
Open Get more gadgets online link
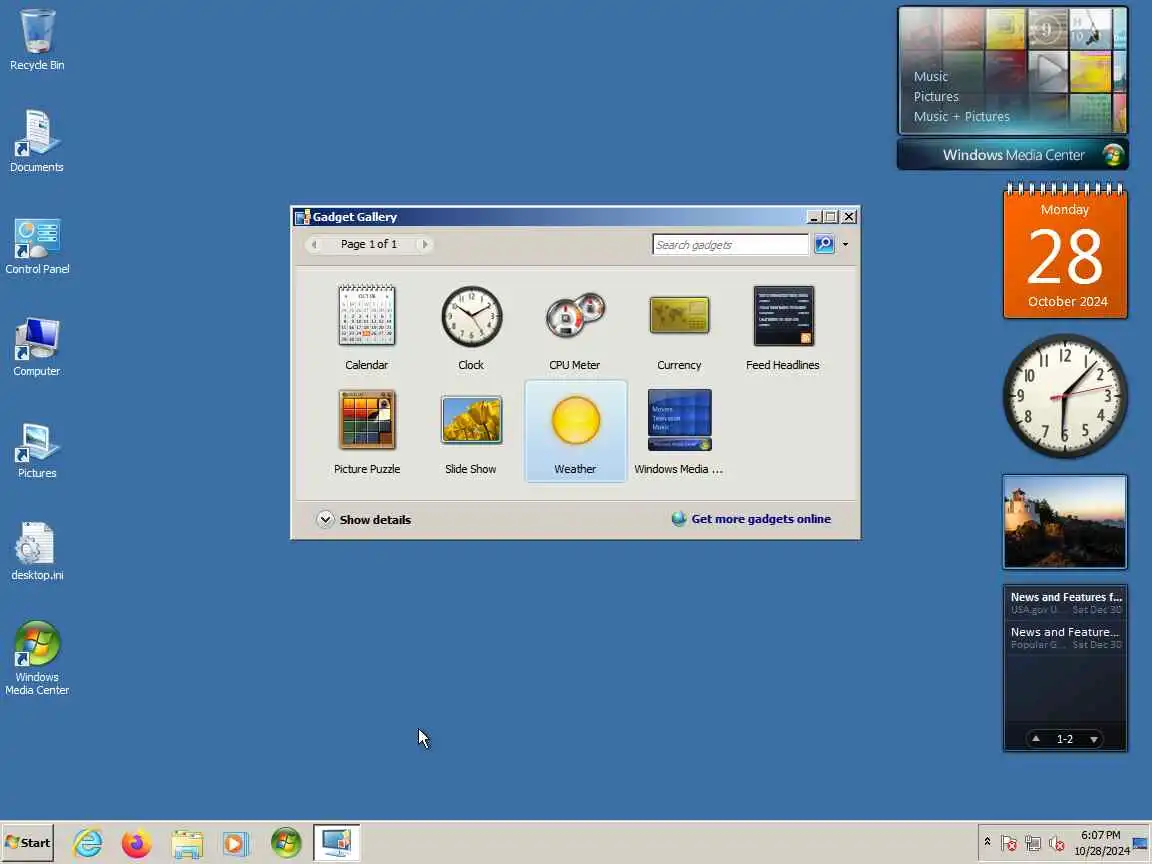coord(760,519)
